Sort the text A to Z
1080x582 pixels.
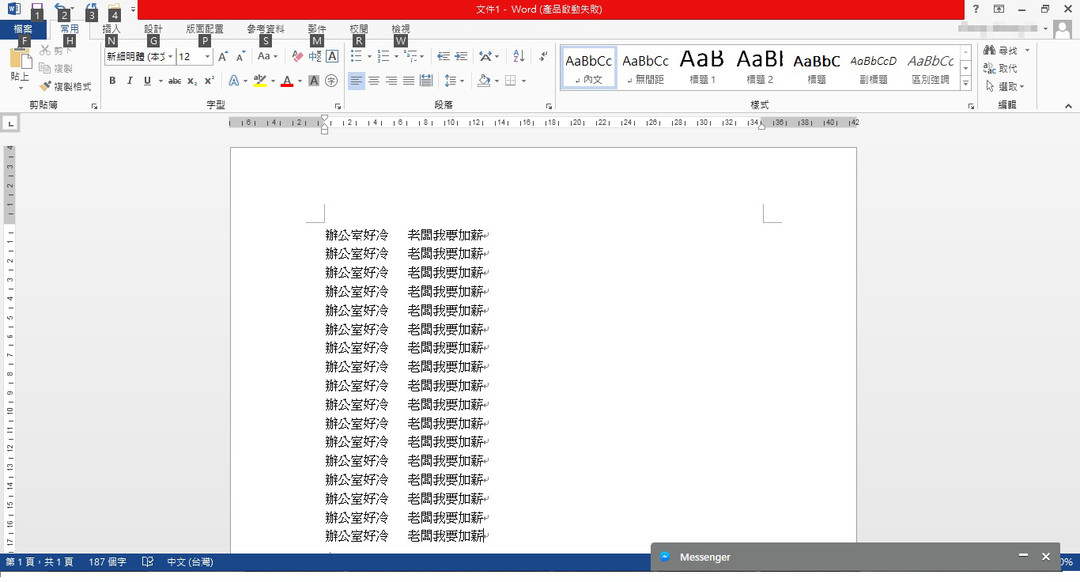tap(519, 56)
